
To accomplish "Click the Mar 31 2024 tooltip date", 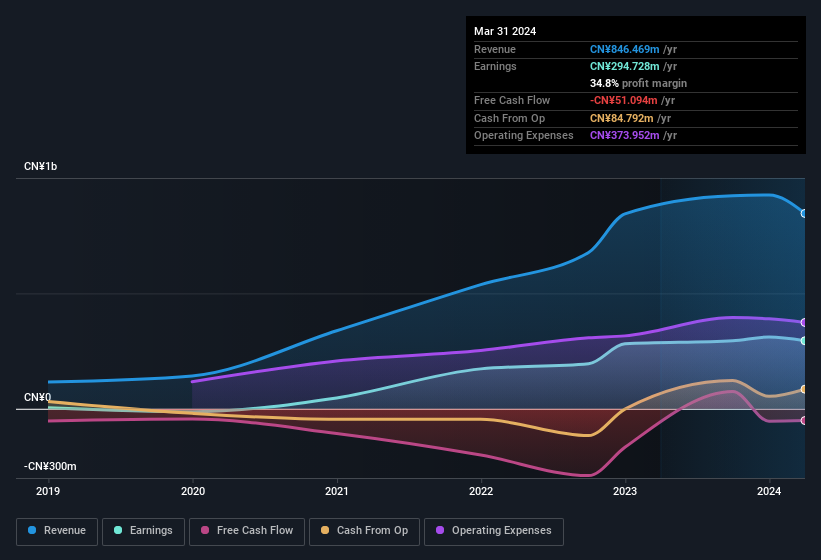I will coord(505,31).
